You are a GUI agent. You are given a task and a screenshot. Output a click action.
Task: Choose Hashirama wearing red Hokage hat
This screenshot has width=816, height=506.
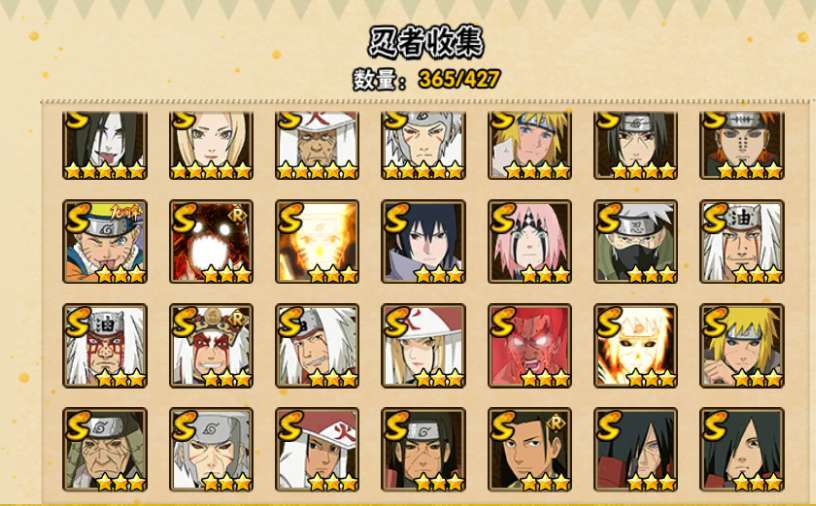point(317,450)
